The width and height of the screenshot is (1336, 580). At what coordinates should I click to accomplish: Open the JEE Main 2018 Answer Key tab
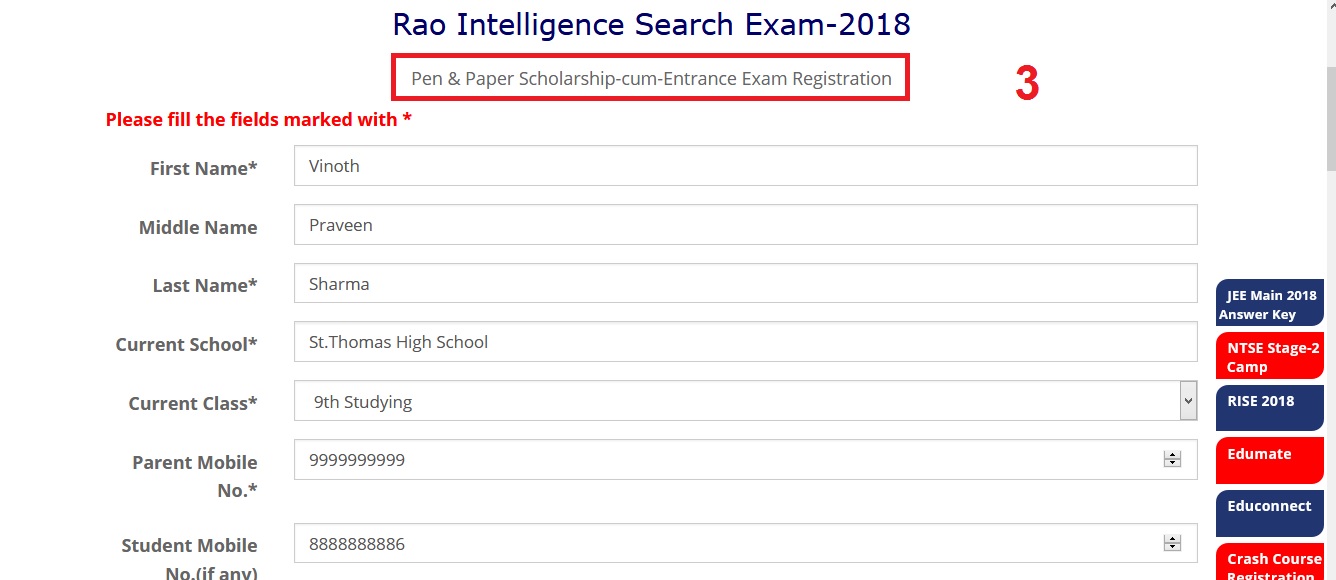(x=1270, y=304)
